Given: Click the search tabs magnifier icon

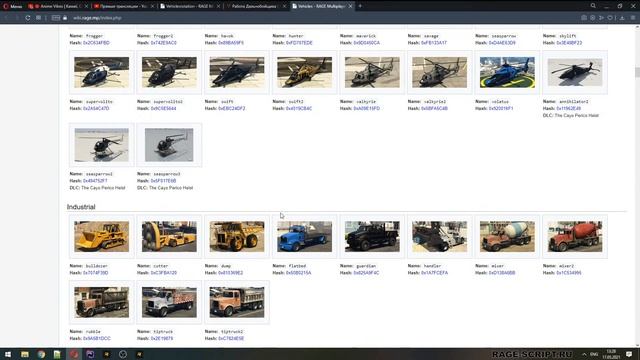Looking at the screenshot, I should coord(593,6).
